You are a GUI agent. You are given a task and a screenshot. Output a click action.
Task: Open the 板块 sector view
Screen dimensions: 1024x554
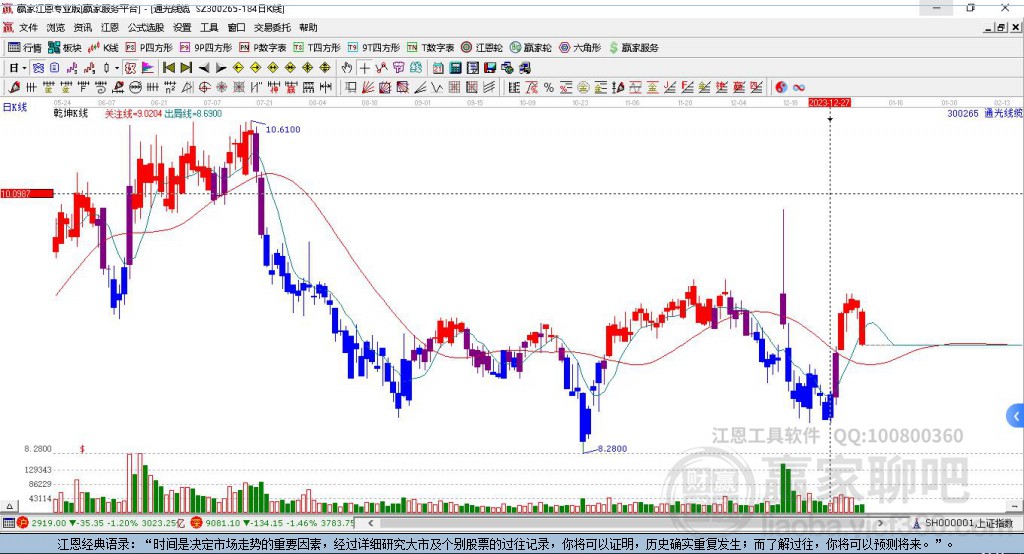click(65, 48)
